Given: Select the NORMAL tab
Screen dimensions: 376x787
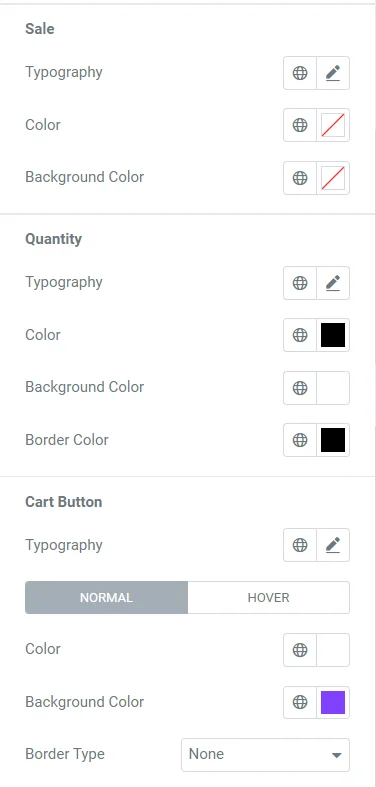Looking at the screenshot, I should pyautogui.click(x=106, y=598).
